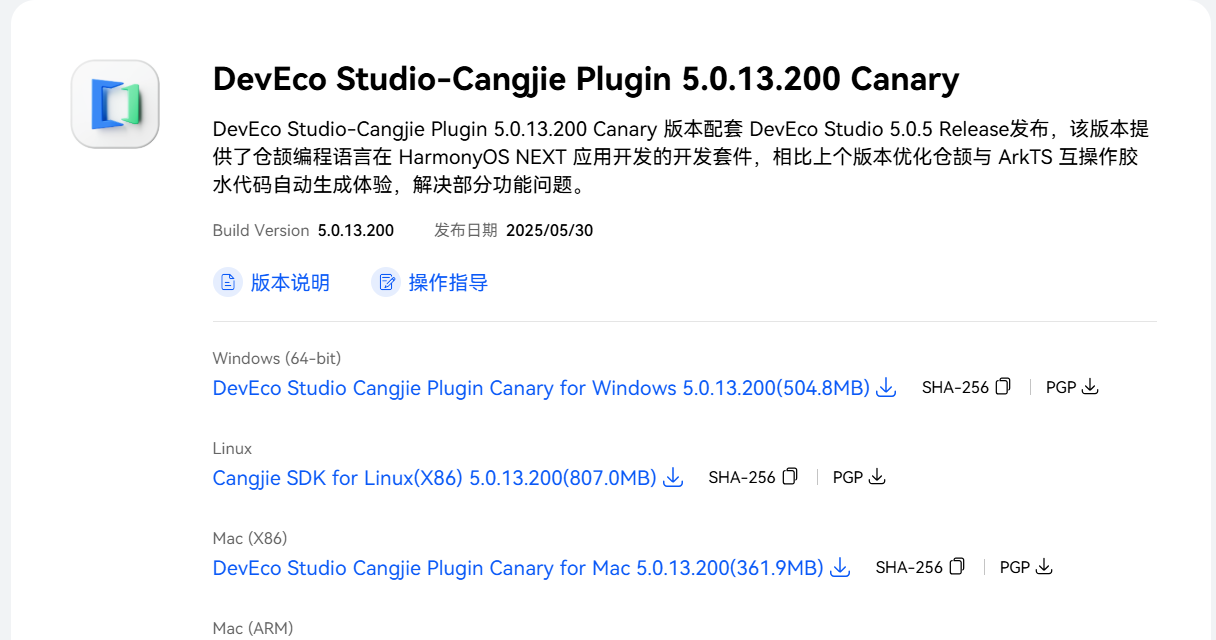Click the 操作指导 edit-note icon
Viewport: 1216px width, 640px height.
click(386, 283)
